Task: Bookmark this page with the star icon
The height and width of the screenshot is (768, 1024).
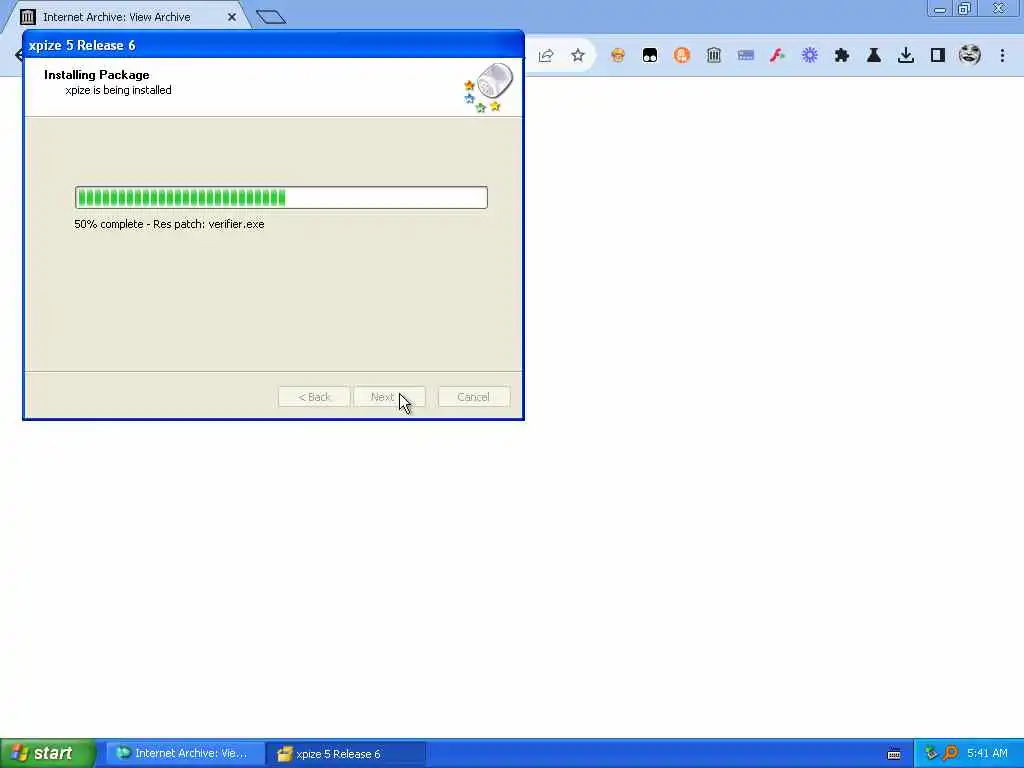Action: pyautogui.click(x=578, y=56)
